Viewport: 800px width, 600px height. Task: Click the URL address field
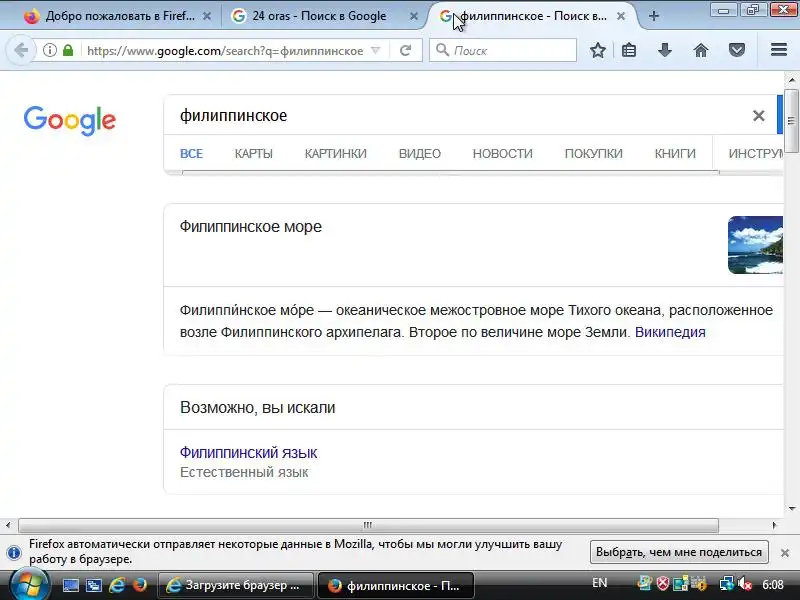coord(225,51)
